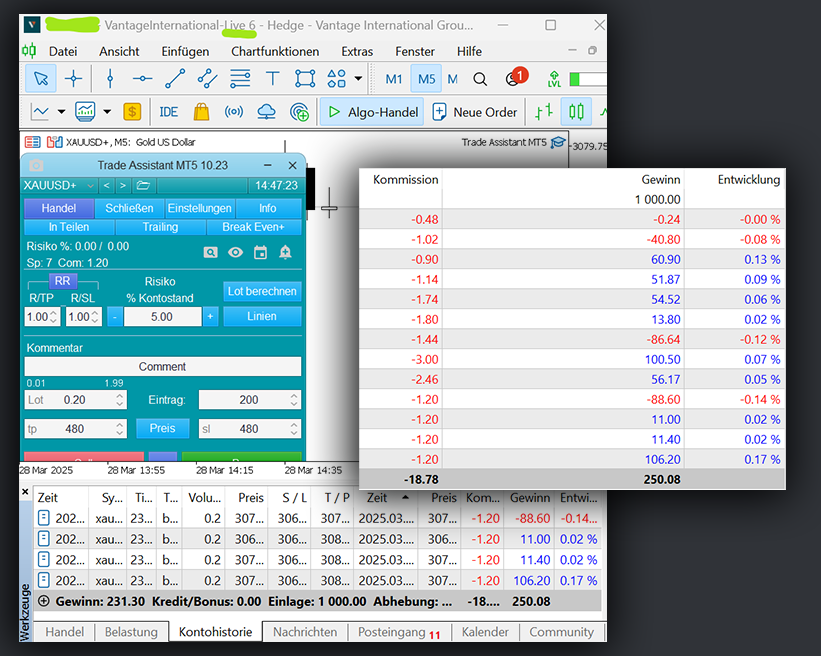Click the green connection progress bar

click(588, 79)
